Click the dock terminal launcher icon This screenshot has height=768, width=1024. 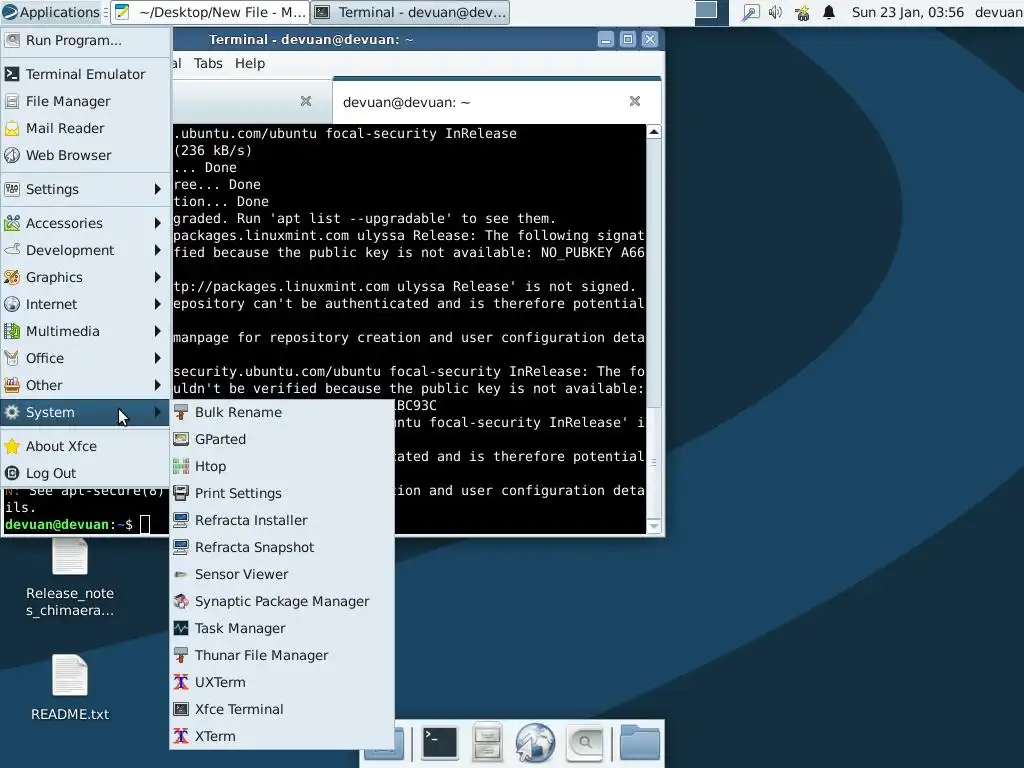[440, 743]
